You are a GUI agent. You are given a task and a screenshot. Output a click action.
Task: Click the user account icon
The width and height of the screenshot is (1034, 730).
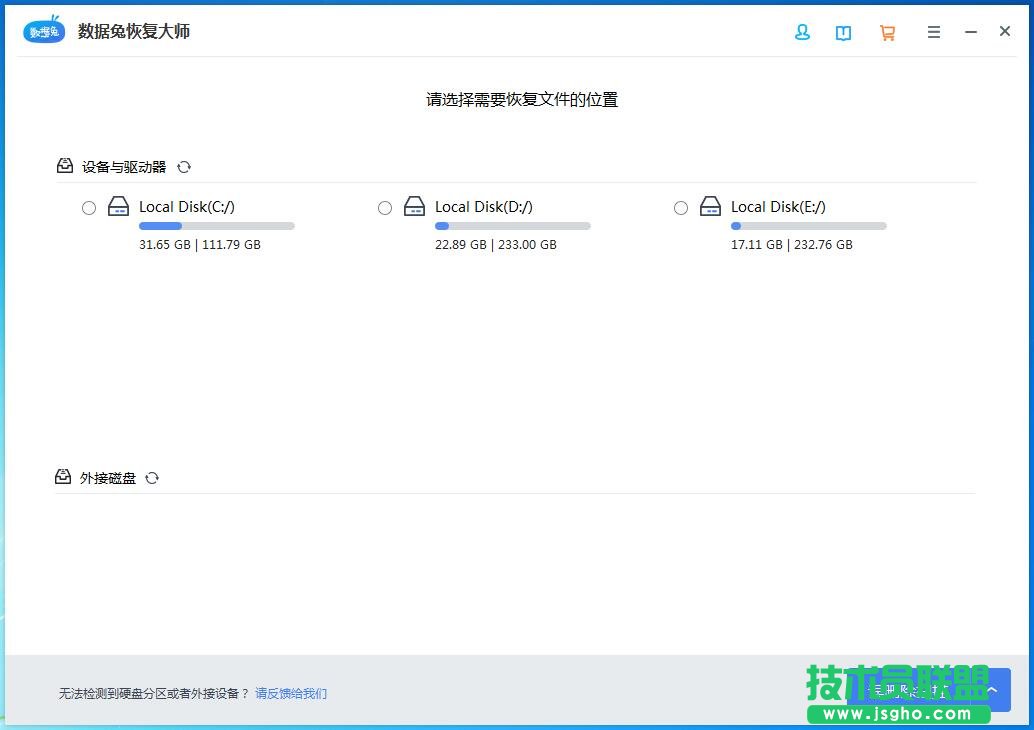[802, 32]
